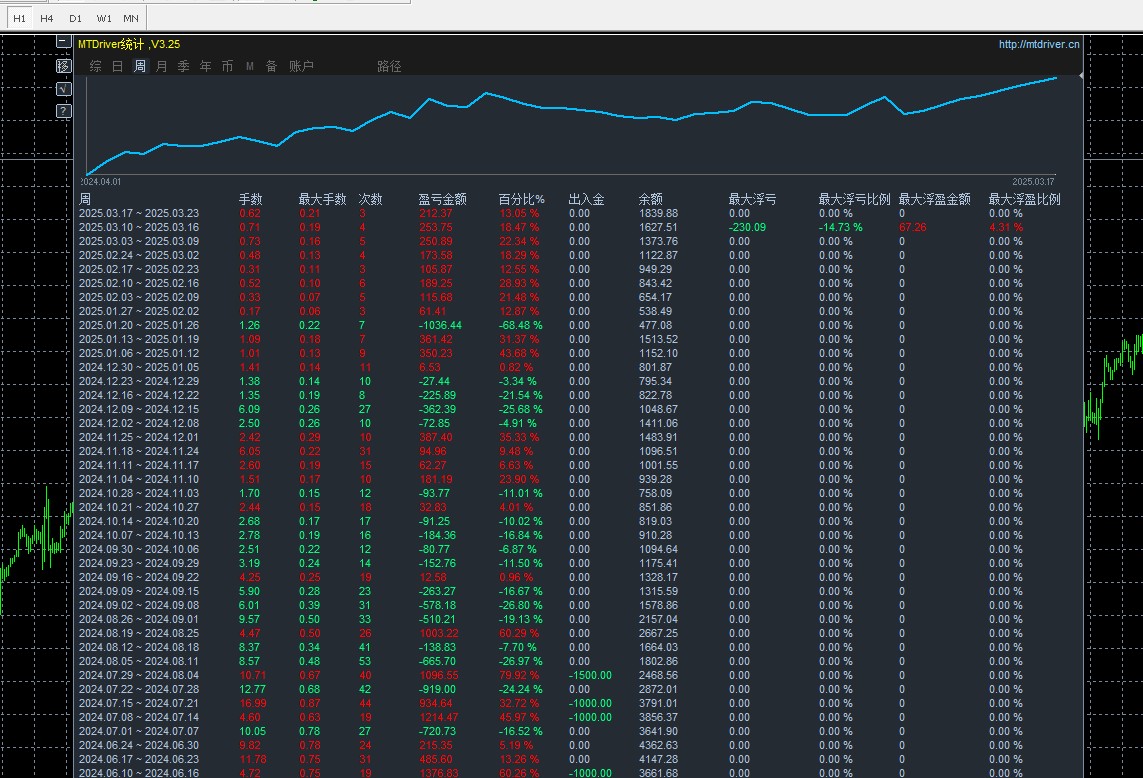Switch to the 月 monthly statistics tab
The width and height of the screenshot is (1143, 778).
[162, 66]
